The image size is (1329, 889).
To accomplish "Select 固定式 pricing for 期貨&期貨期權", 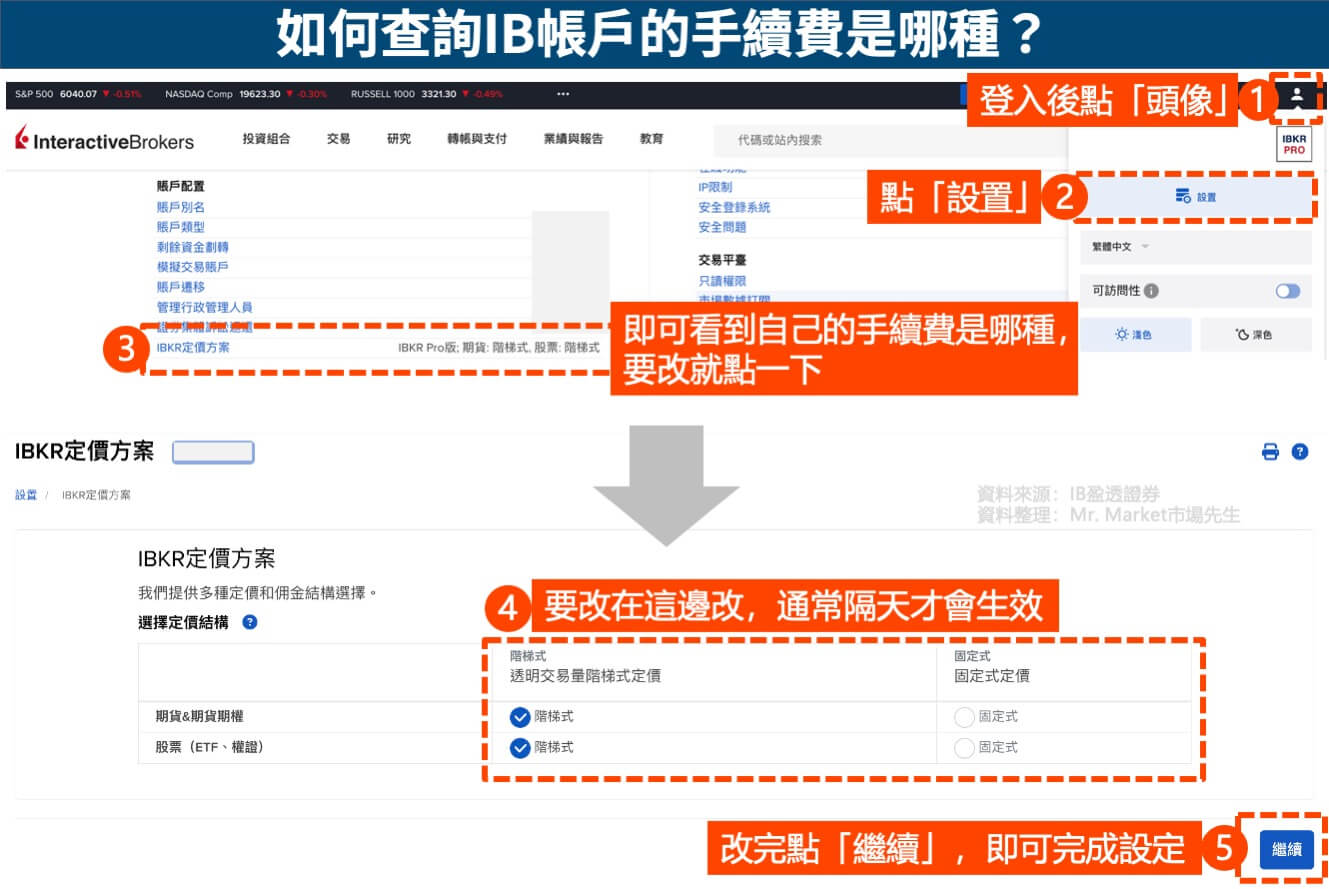I will tap(960, 716).
